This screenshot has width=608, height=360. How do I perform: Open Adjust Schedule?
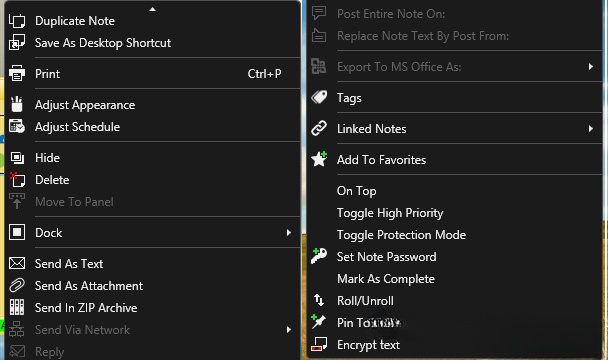153,127
